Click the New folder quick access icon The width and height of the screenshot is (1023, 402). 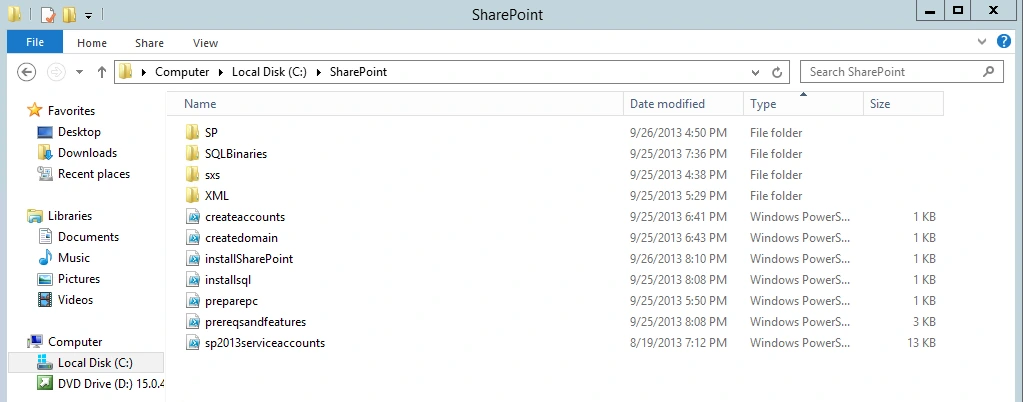[70, 14]
